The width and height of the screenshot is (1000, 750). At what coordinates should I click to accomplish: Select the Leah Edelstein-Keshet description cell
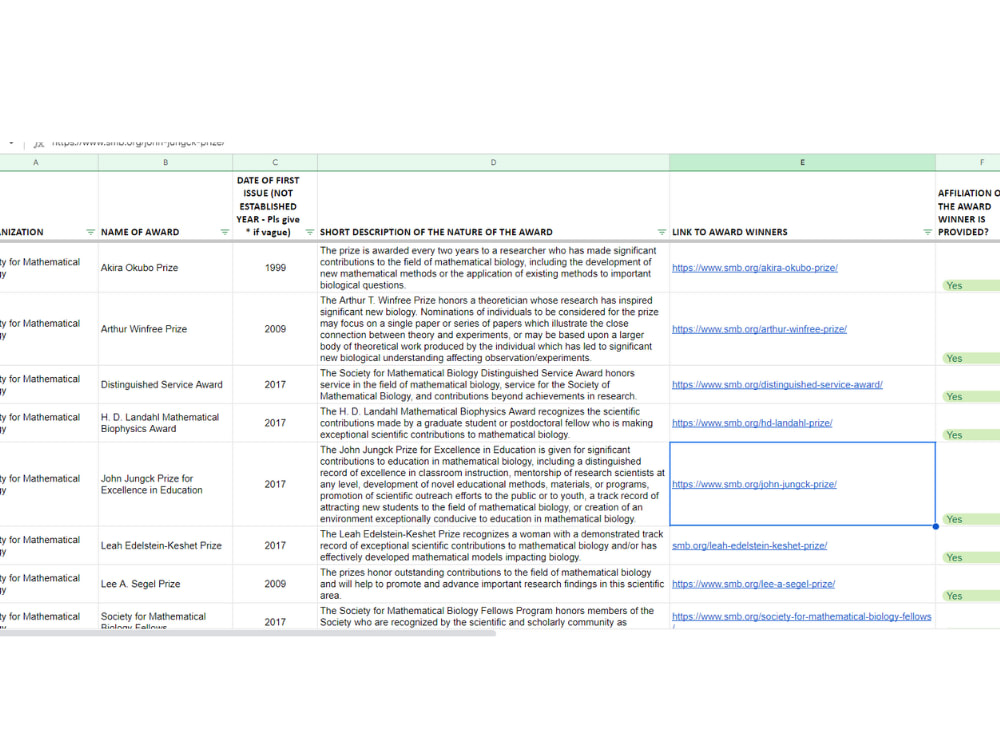(x=493, y=545)
